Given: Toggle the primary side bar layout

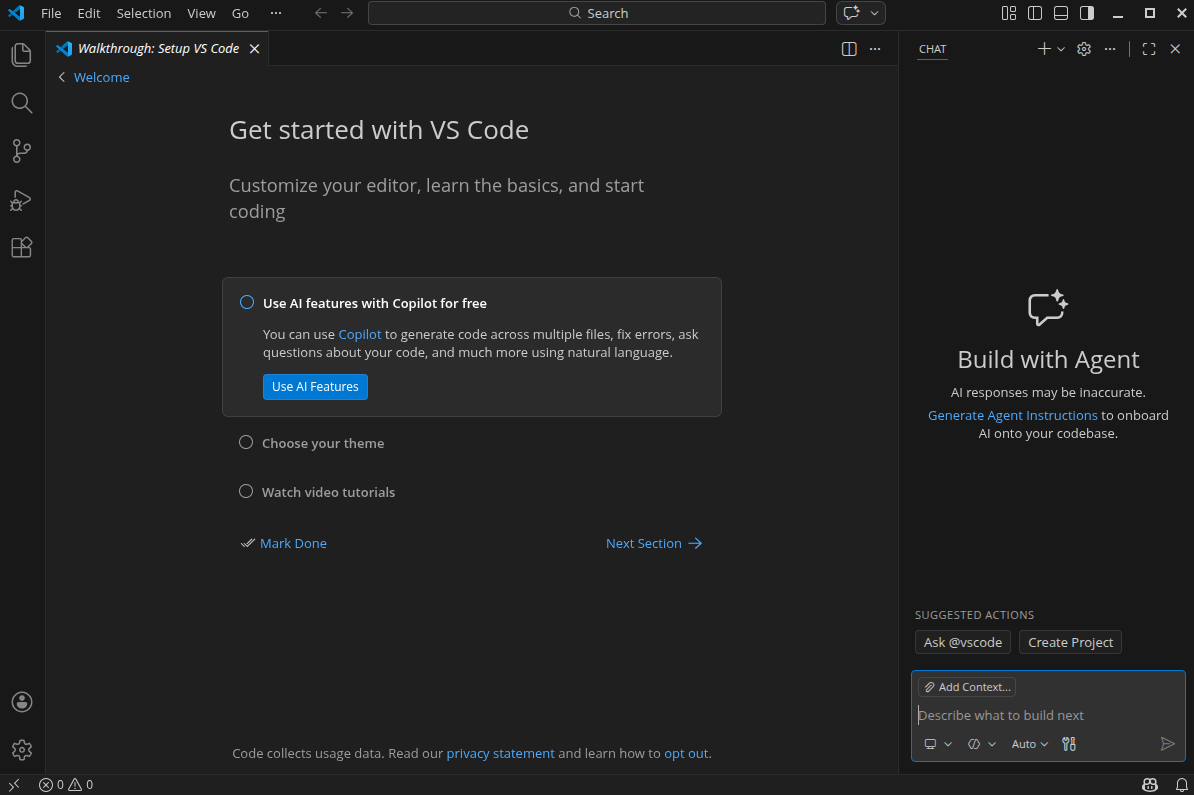Looking at the screenshot, I should (1035, 13).
